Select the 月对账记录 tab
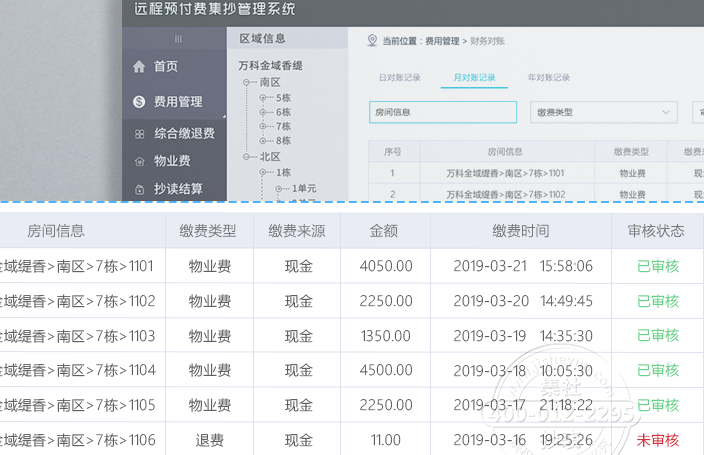The image size is (704, 455). [x=474, y=77]
